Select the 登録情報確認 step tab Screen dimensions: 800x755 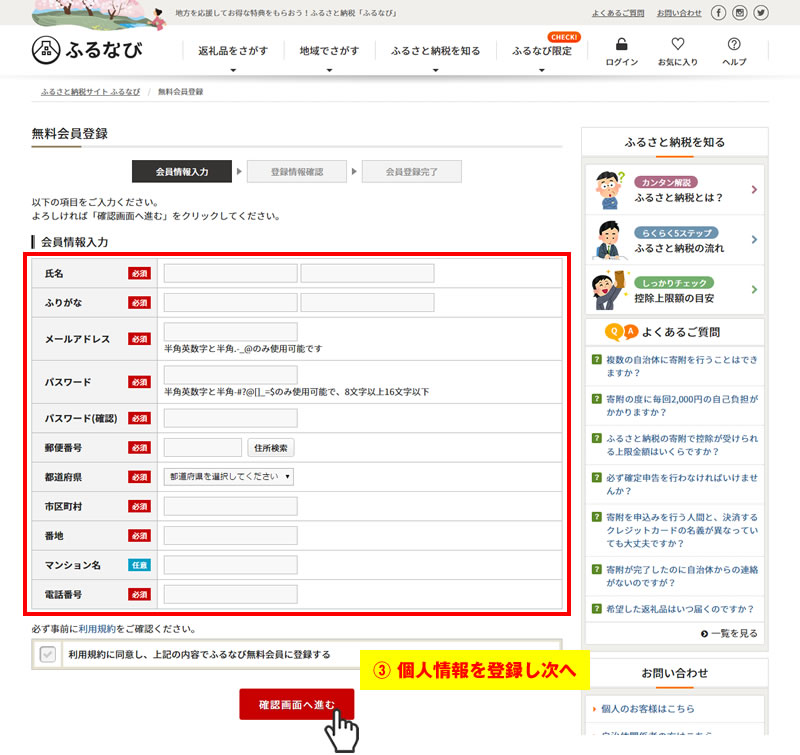pyautogui.click(x=296, y=172)
